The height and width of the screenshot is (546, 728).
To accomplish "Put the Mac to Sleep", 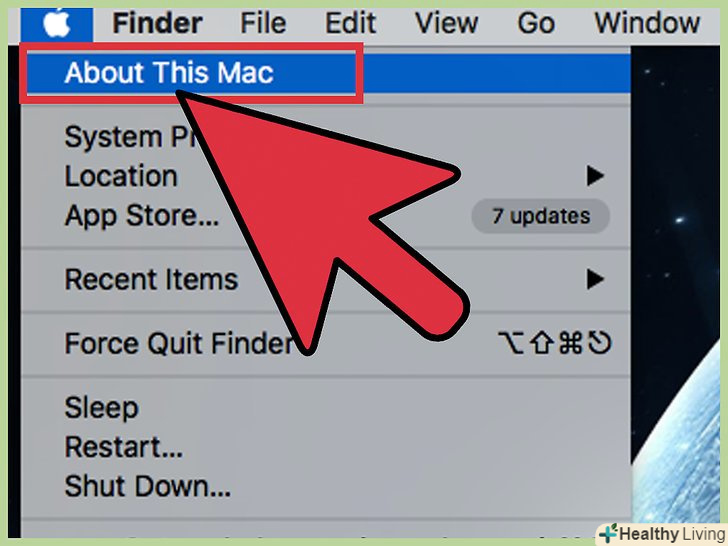I will pos(326,408).
